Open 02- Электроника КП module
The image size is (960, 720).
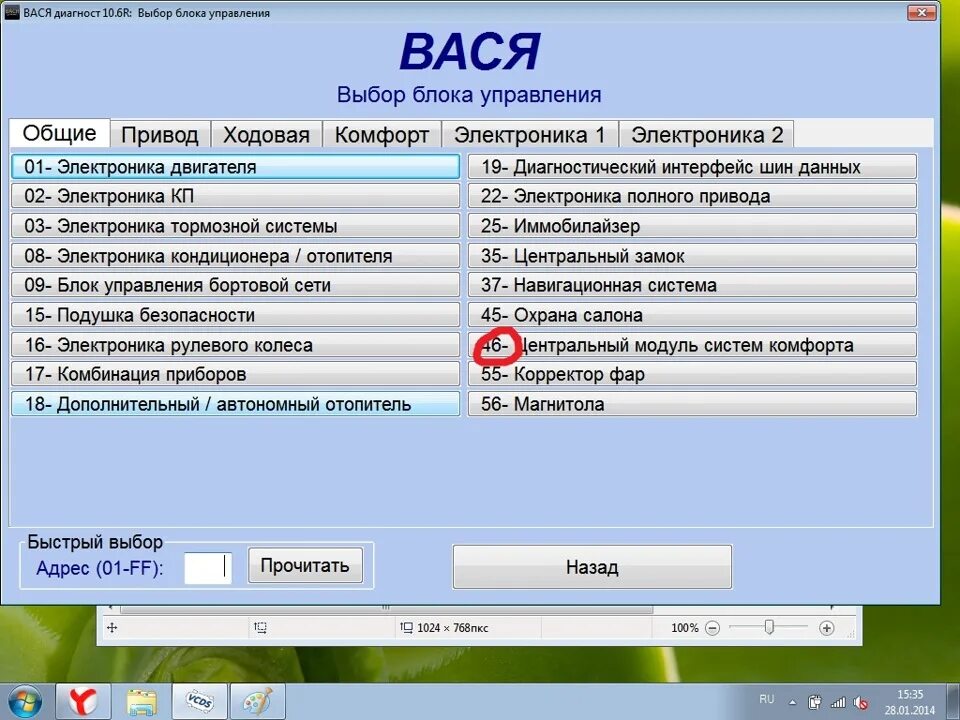coord(236,196)
